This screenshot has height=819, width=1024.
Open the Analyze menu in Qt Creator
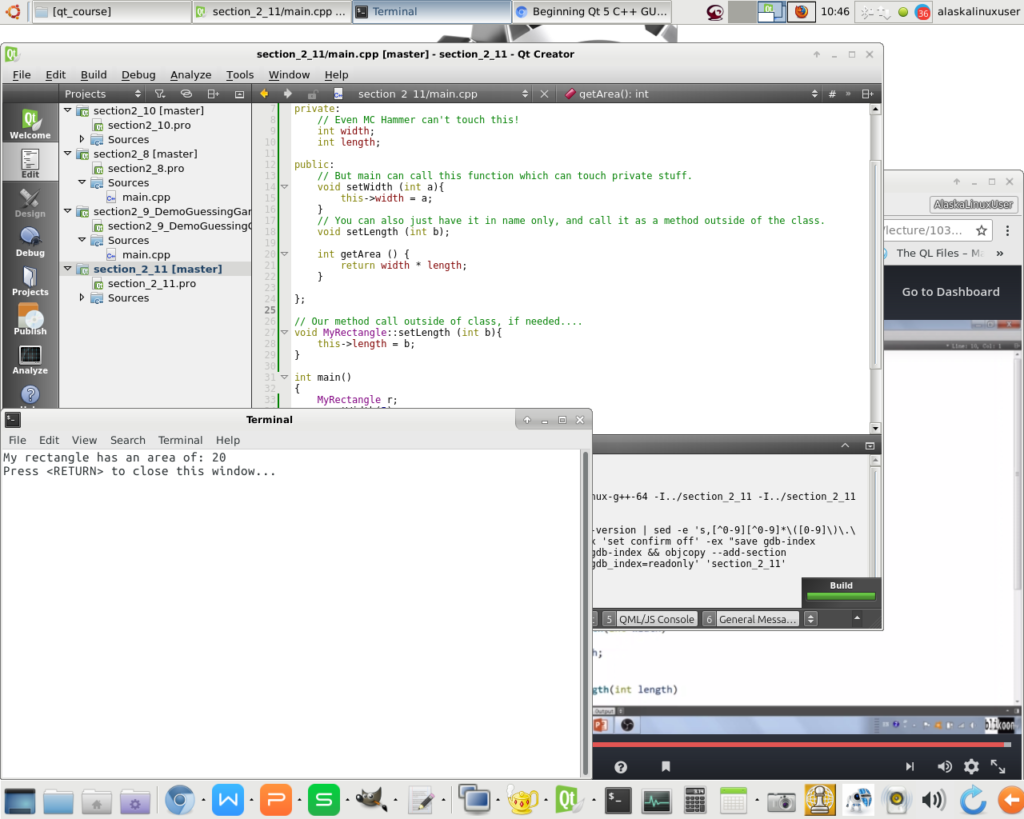tap(190, 75)
